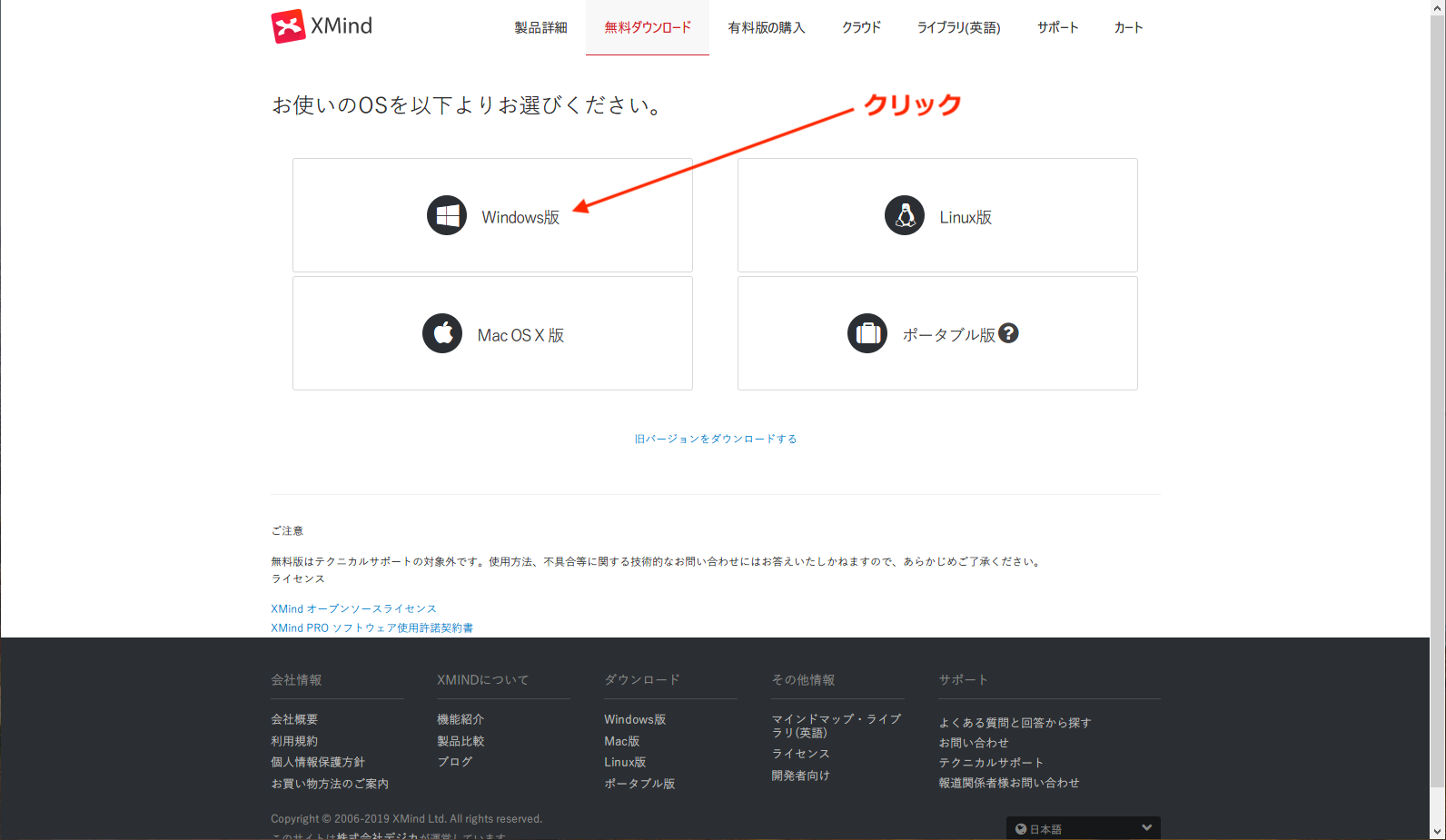Viewport: 1446px width, 840px height.
Task: Open the サポート navigation item
Action: pyautogui.click(x=1058, y=28)
